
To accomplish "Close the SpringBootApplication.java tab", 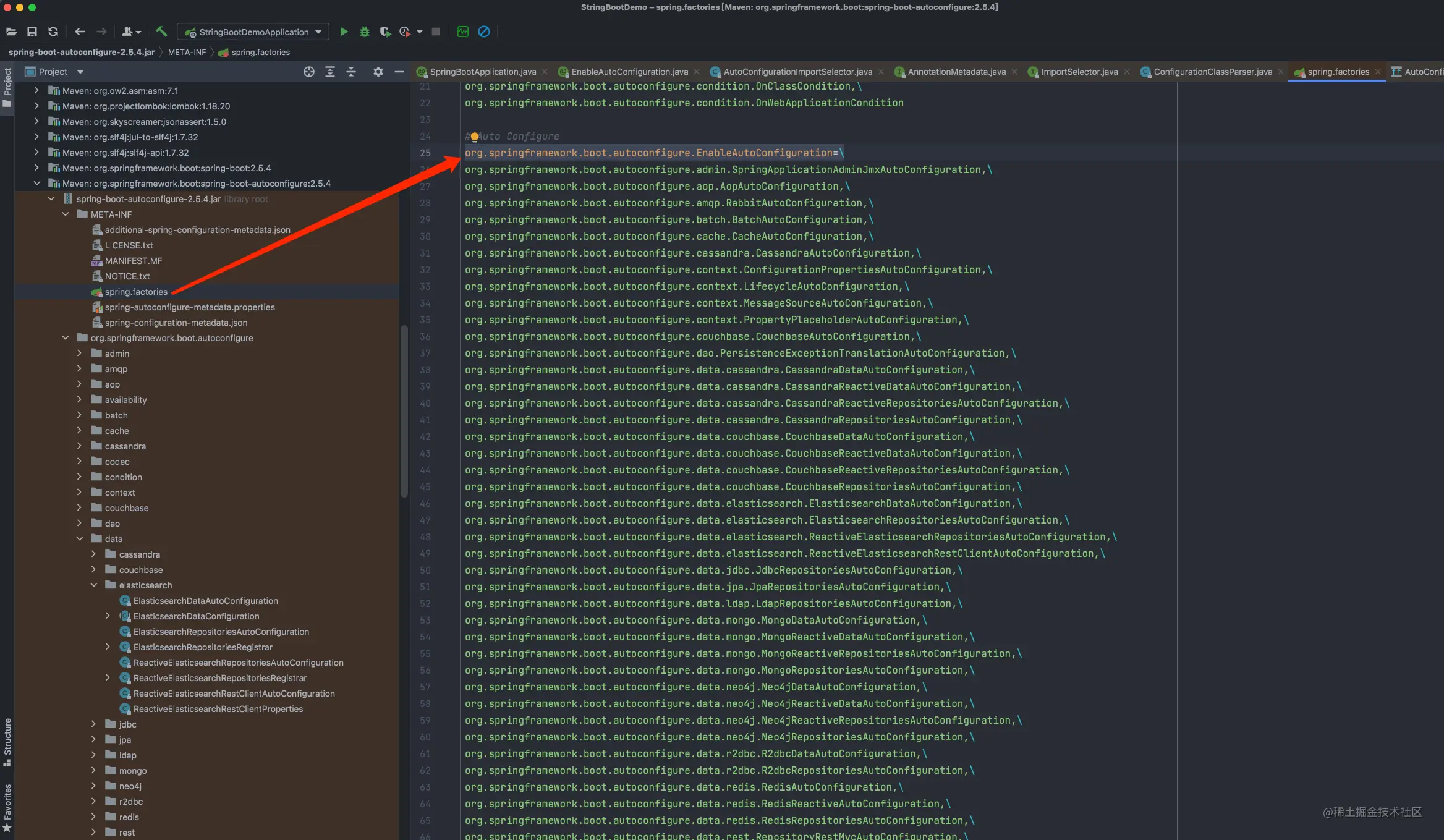I will [545, 72].
